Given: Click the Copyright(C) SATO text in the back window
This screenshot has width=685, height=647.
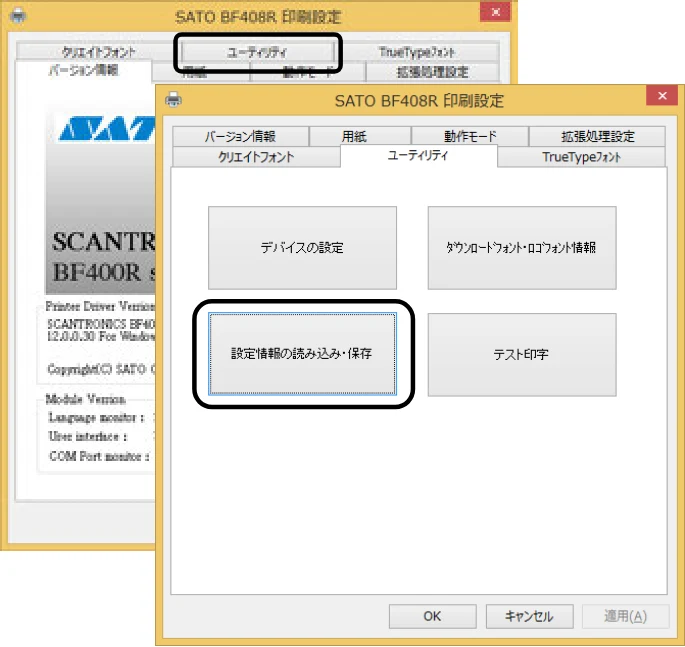Looking at the screenshot, I should pyautogui.click(x=101, y=369).
